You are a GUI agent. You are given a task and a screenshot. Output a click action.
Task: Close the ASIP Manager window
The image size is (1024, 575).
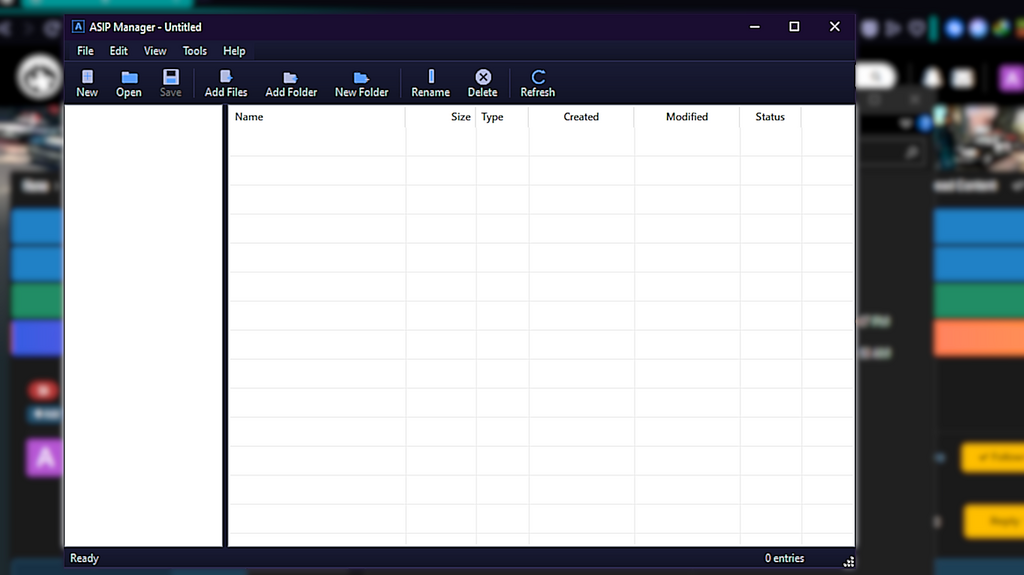pyautogui.click(x=835, y=27)
